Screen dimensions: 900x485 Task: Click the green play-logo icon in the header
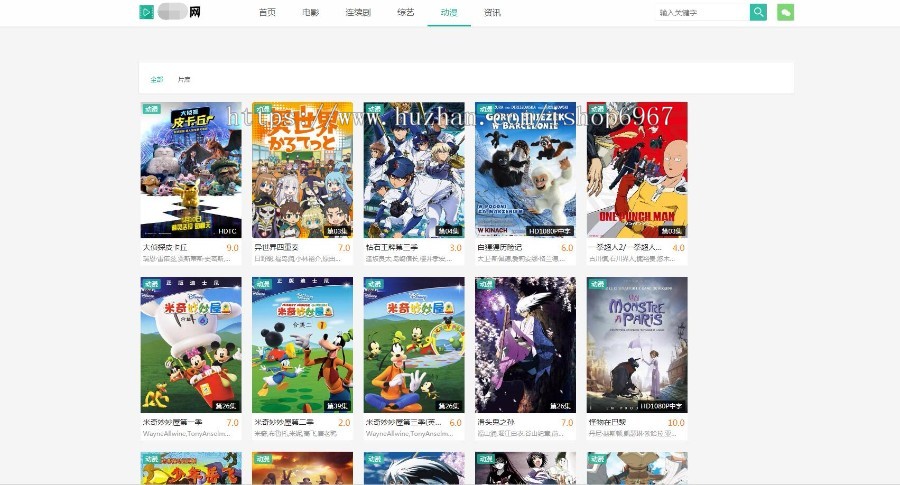[x=146, y=12]
